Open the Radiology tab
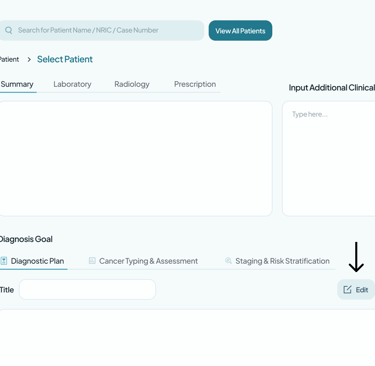The image size is (375, 366). (132, 84)
